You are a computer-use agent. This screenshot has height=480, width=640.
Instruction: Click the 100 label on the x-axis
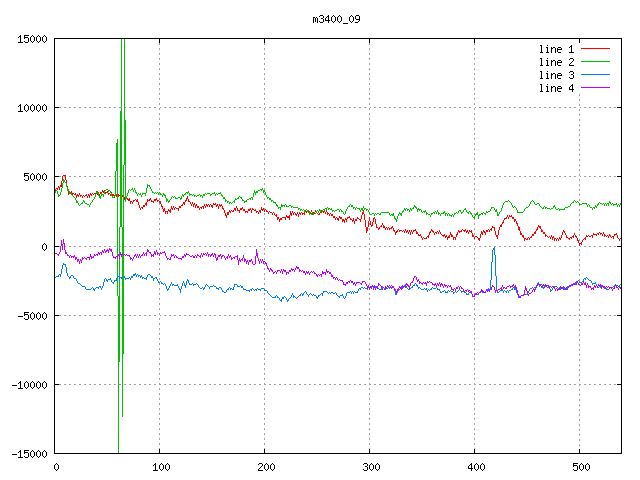tap(160, 467)
